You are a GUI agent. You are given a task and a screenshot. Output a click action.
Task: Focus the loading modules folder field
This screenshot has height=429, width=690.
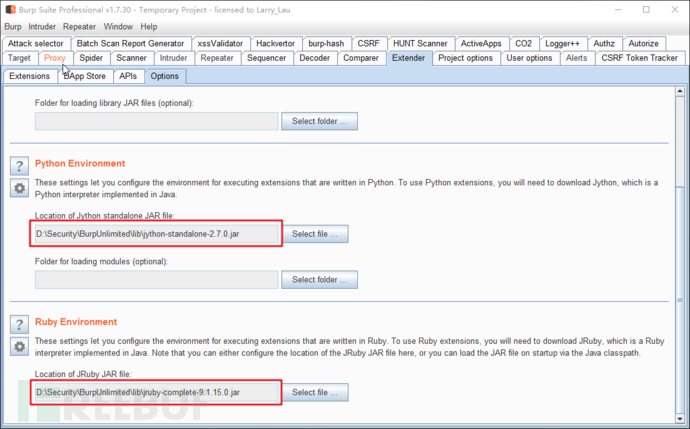pos(157,280)
